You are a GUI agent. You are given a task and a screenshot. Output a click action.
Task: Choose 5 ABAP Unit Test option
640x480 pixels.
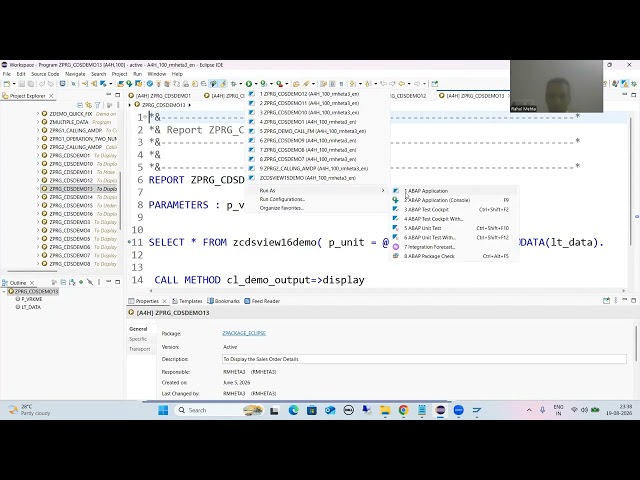click(x=453, y=228)
